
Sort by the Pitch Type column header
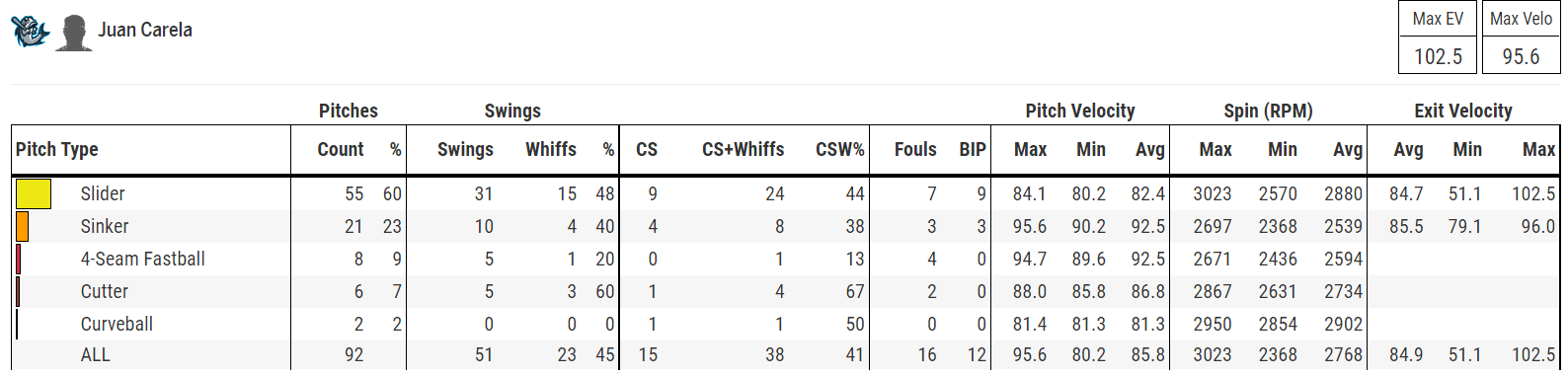click(x=57, y=149)
